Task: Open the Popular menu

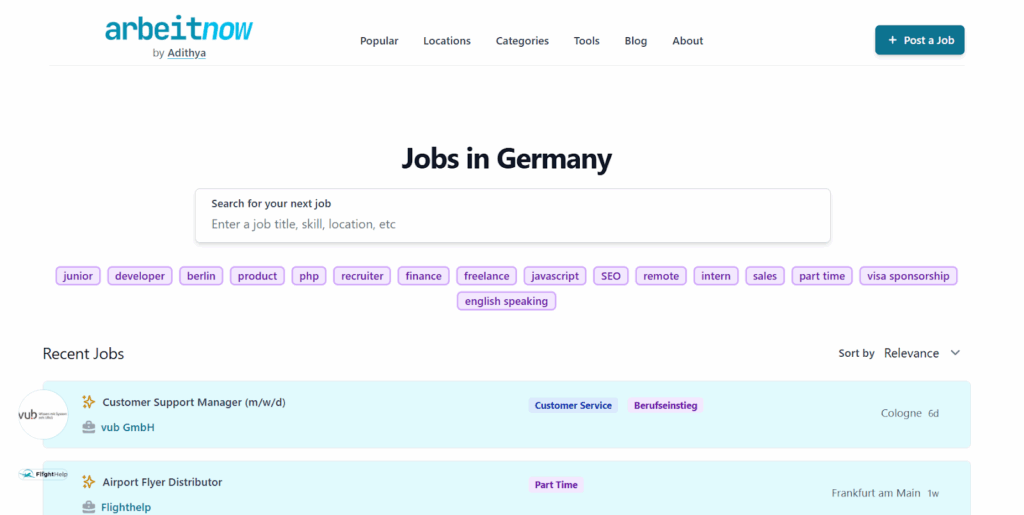Action: click(379, 41)
